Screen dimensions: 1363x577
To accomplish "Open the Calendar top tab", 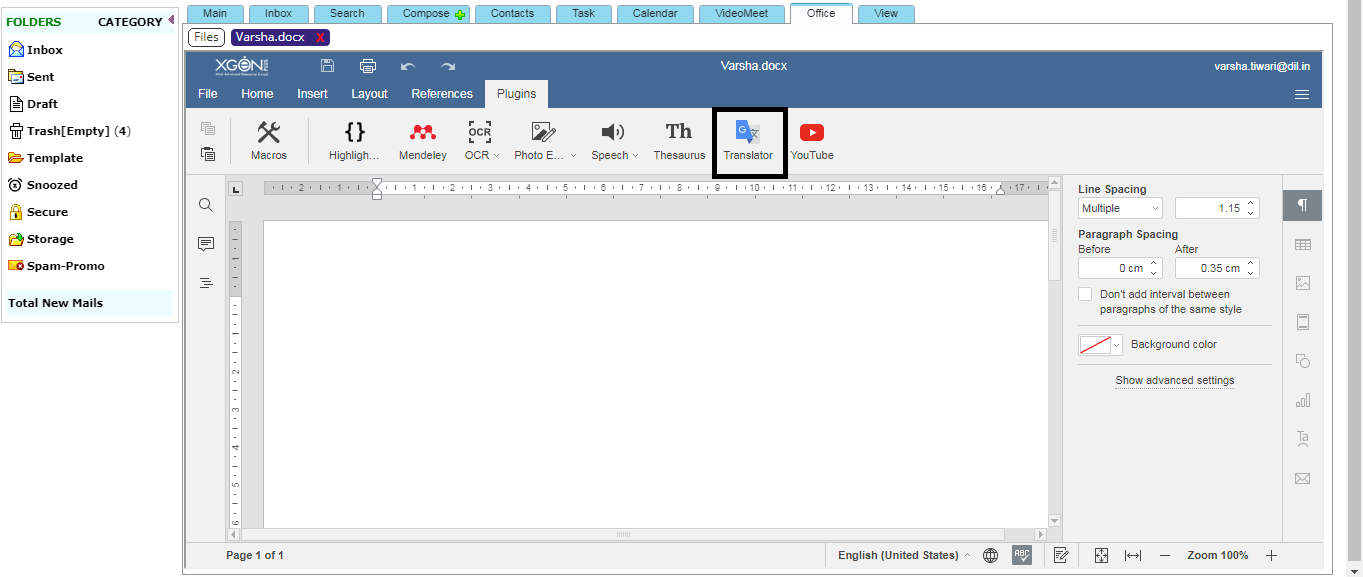I will pyautogui.click(x=655, y=13).
